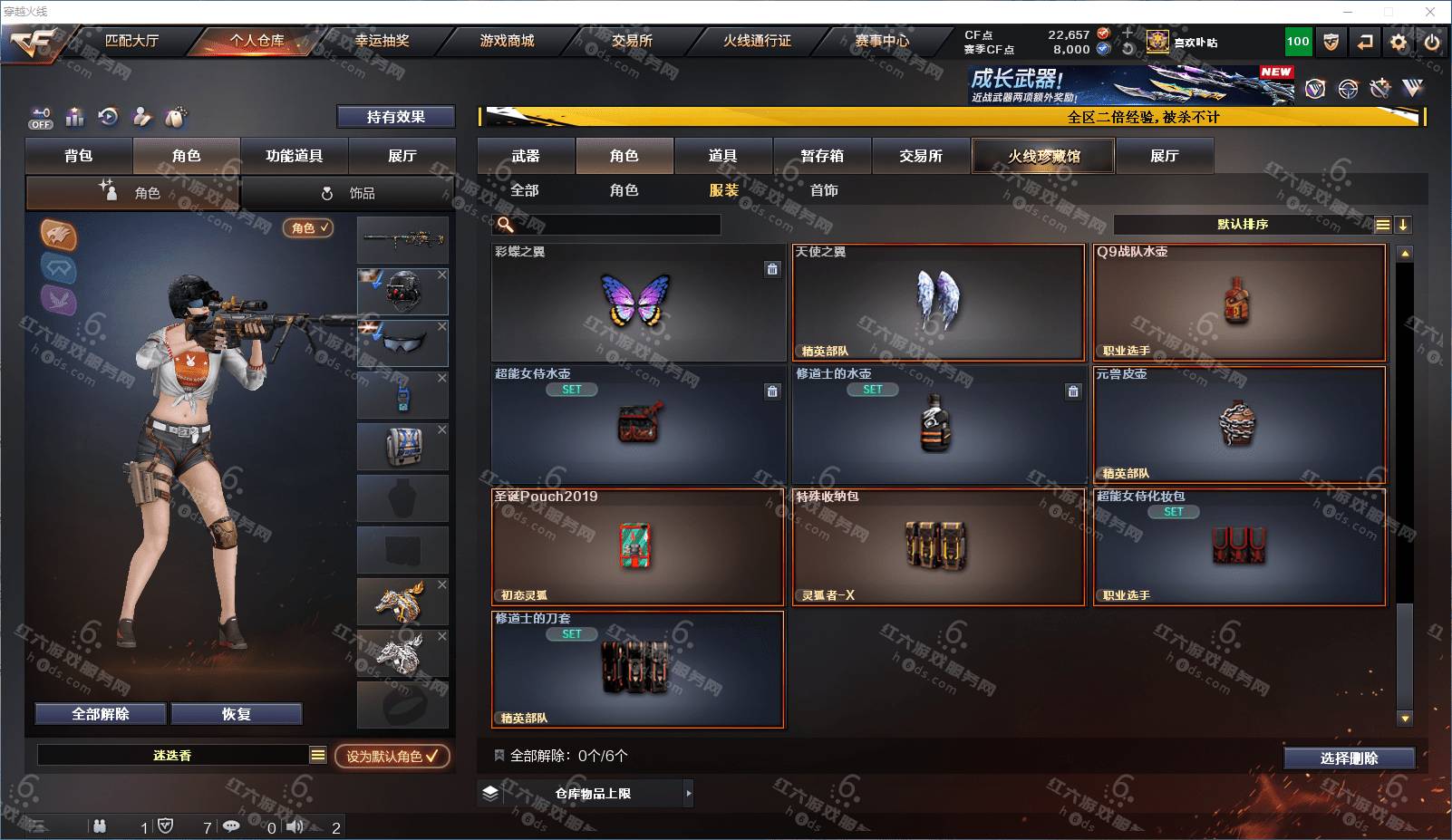Click the 全部解除 button

coord(101,714)
